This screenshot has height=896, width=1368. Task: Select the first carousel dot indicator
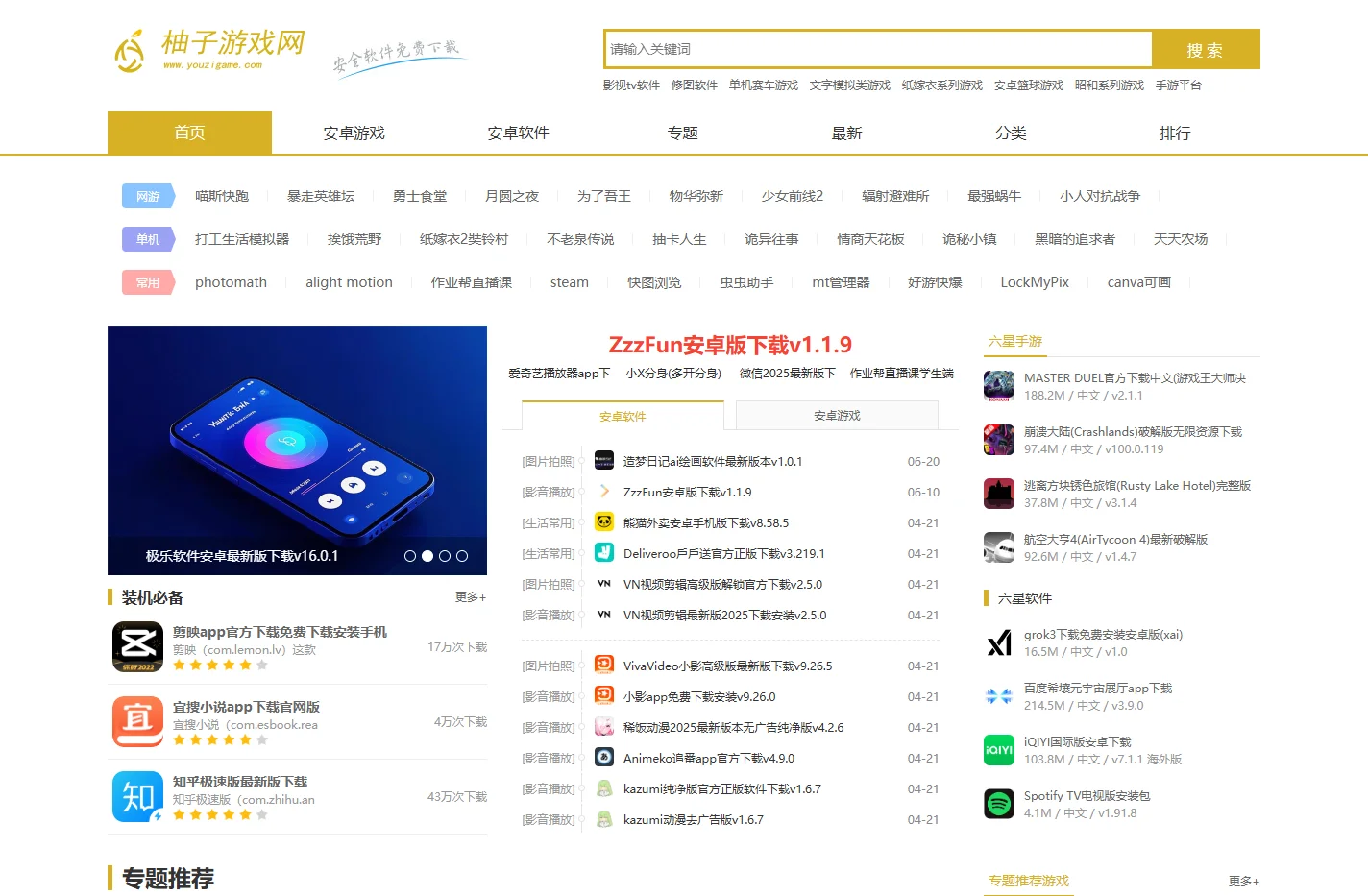410,556
